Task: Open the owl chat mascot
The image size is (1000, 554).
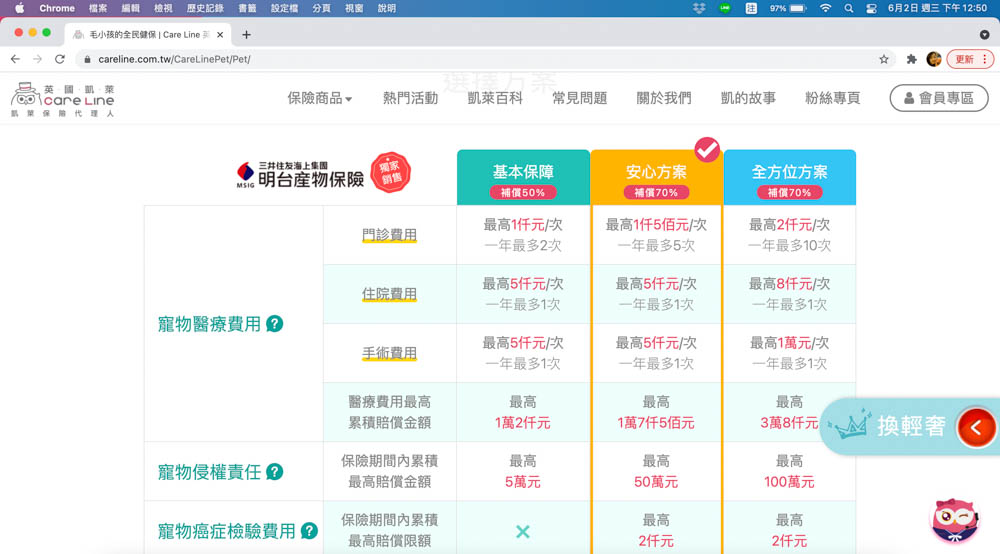Action: pyautogui.click(x=955, y=520)
